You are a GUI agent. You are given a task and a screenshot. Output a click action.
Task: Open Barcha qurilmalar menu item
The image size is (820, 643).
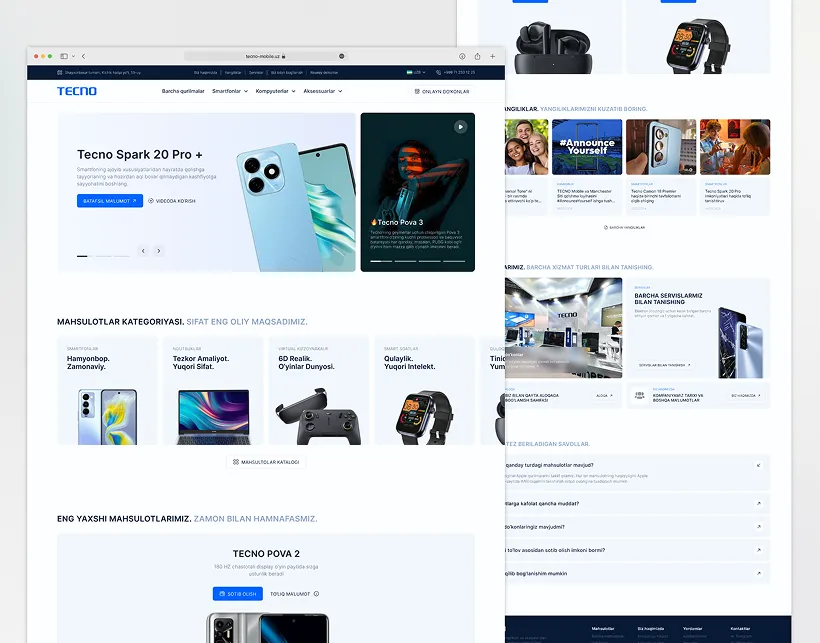(x=183, y=91)
